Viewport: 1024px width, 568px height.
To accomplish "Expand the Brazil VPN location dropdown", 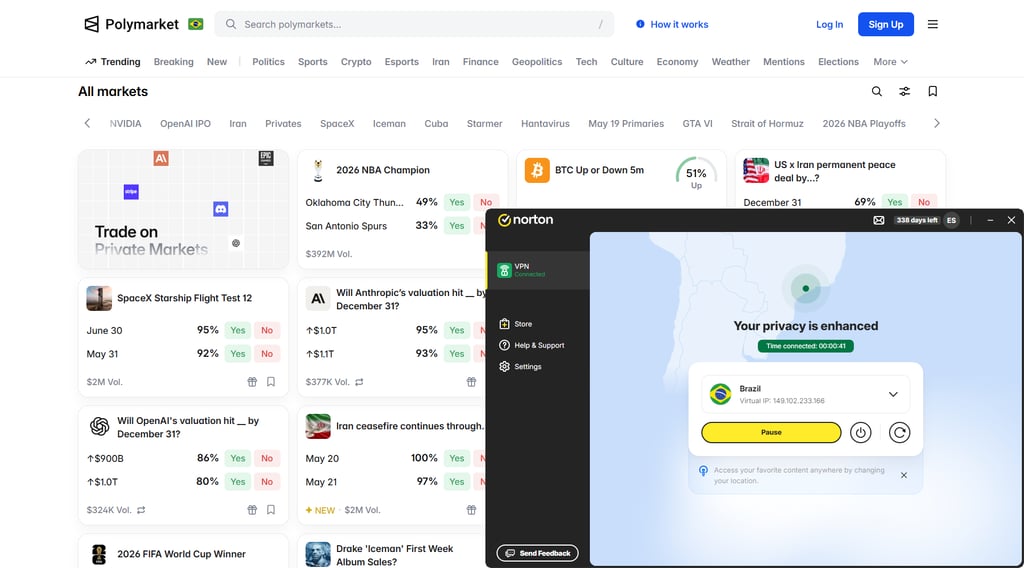I will [893, 394].
